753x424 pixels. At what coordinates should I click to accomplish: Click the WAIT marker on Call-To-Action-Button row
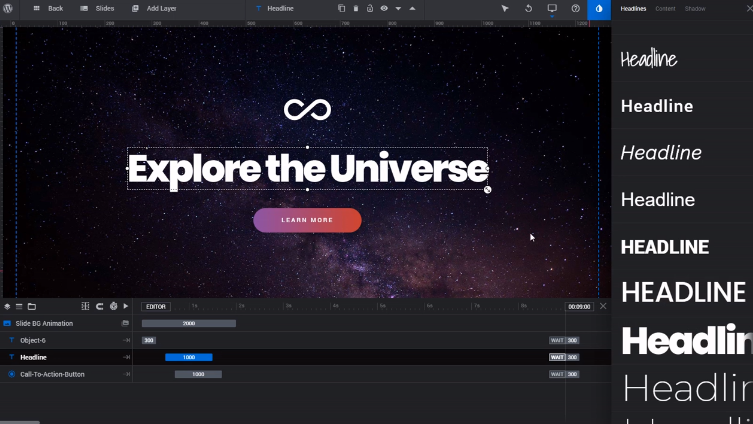557,374
